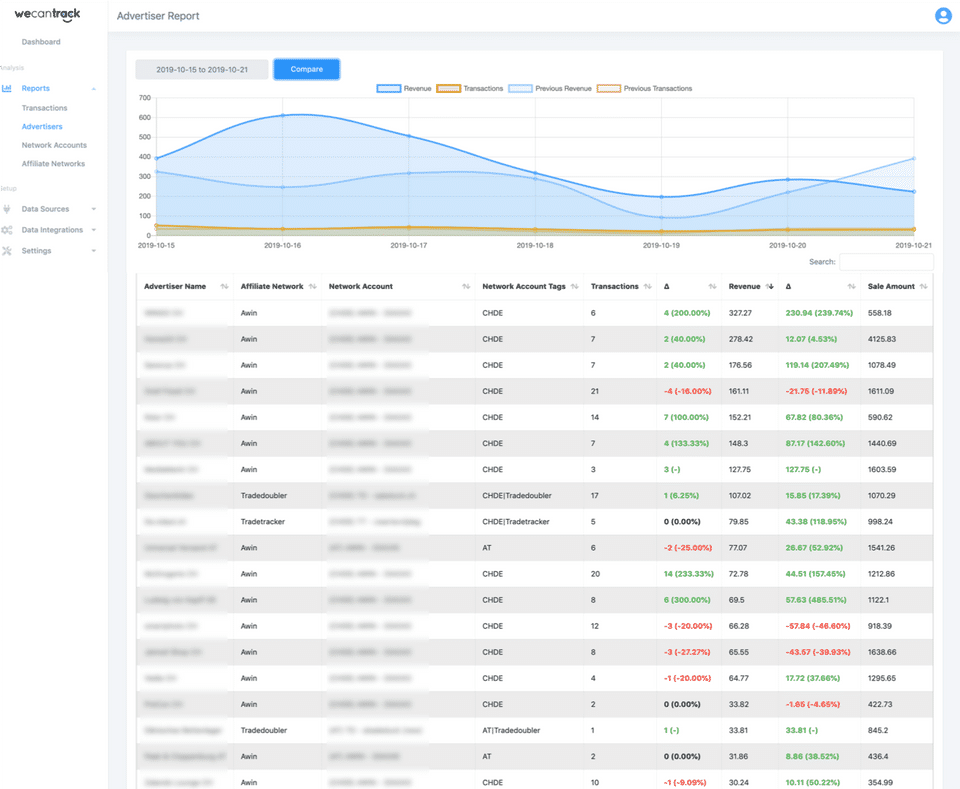Screen dimensions: 960x789
Task: Click the Reports menu label
Action: (x=36, y=88)
